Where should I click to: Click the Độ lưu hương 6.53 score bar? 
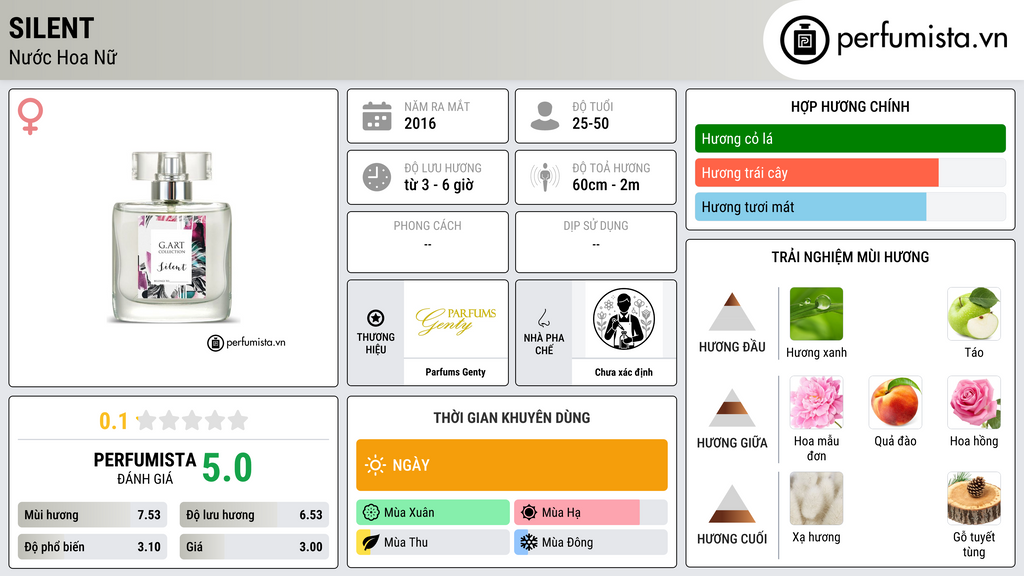point(254,515)
